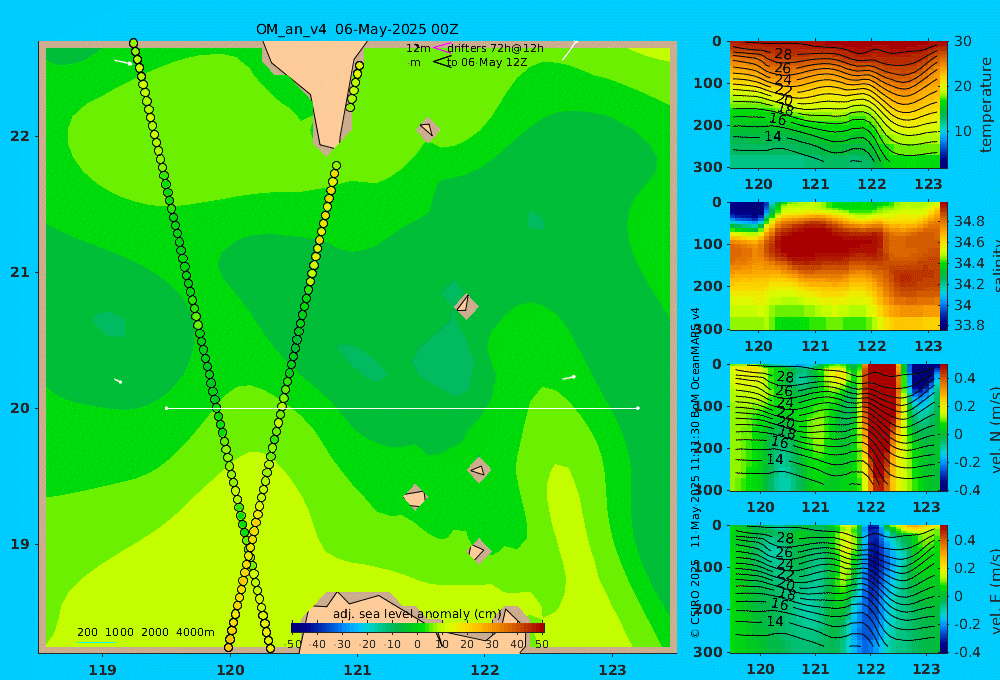Select the small island east of Taiwan's southern tip
The height and width of the screenshot is (680, 1000).
click(x=427, y=130)
